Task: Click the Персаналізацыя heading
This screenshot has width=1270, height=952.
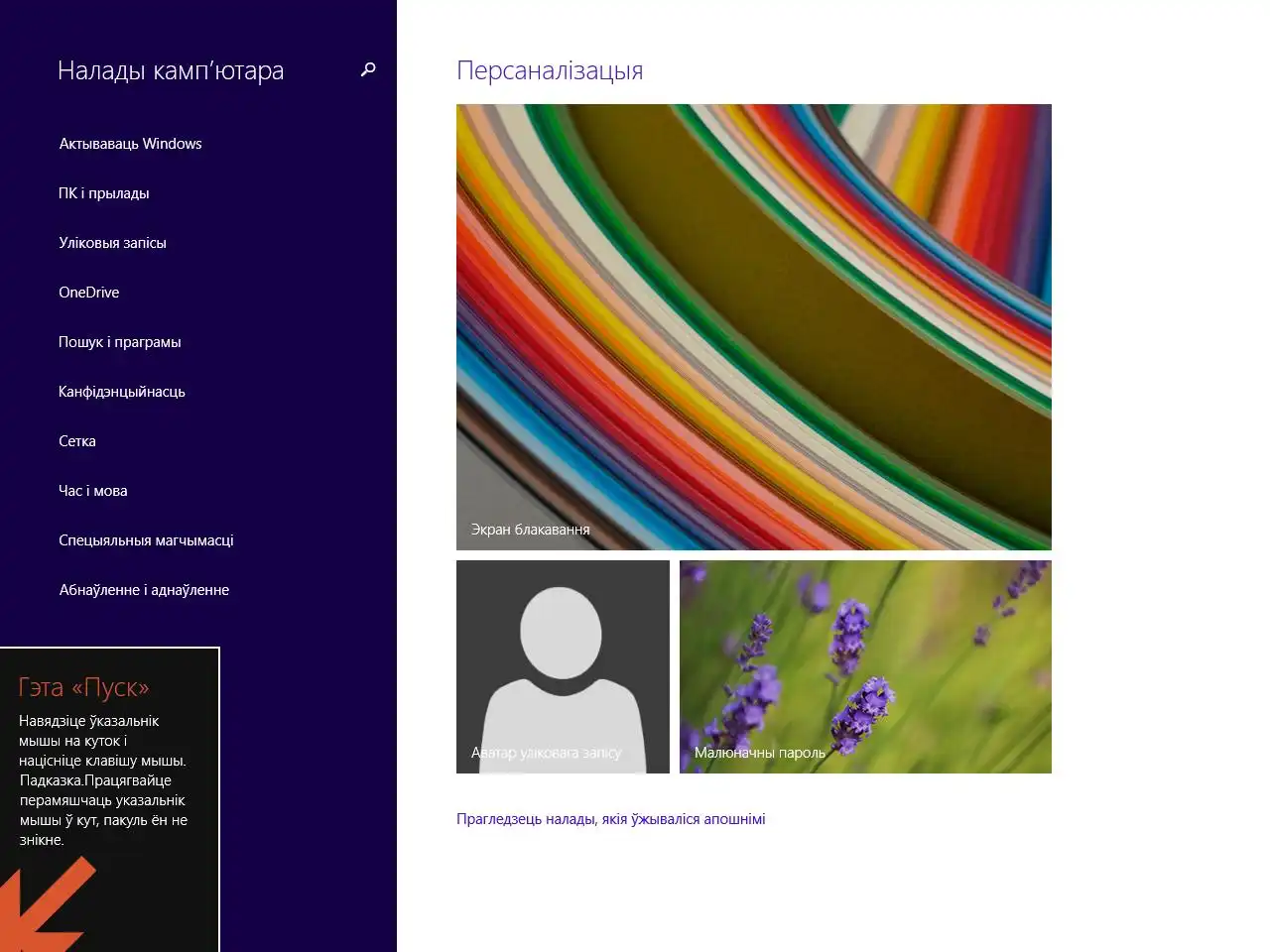Action: 550,70
